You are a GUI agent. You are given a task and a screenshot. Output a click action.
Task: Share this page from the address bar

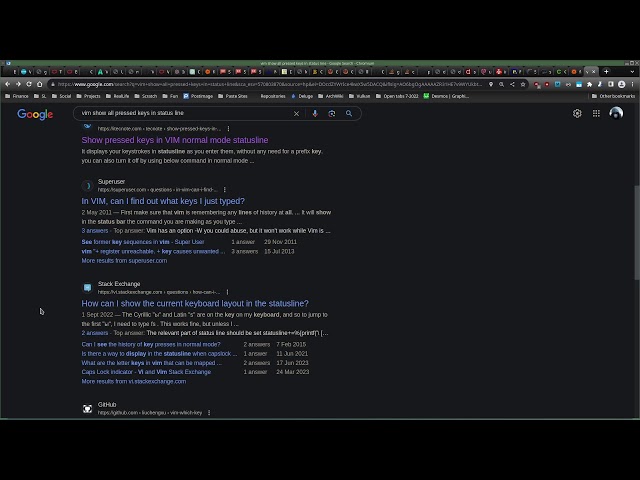(x=512, y=84)
